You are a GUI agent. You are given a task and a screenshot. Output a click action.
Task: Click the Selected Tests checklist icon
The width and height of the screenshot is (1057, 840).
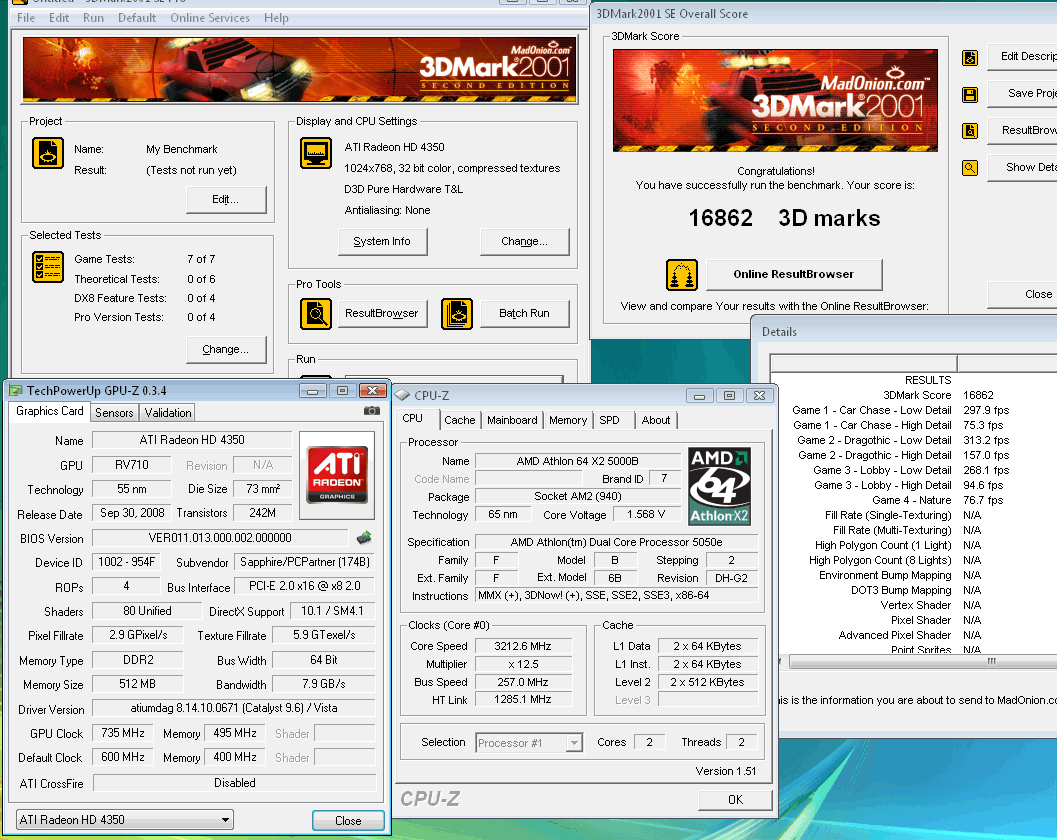click(x=48, y=267)
